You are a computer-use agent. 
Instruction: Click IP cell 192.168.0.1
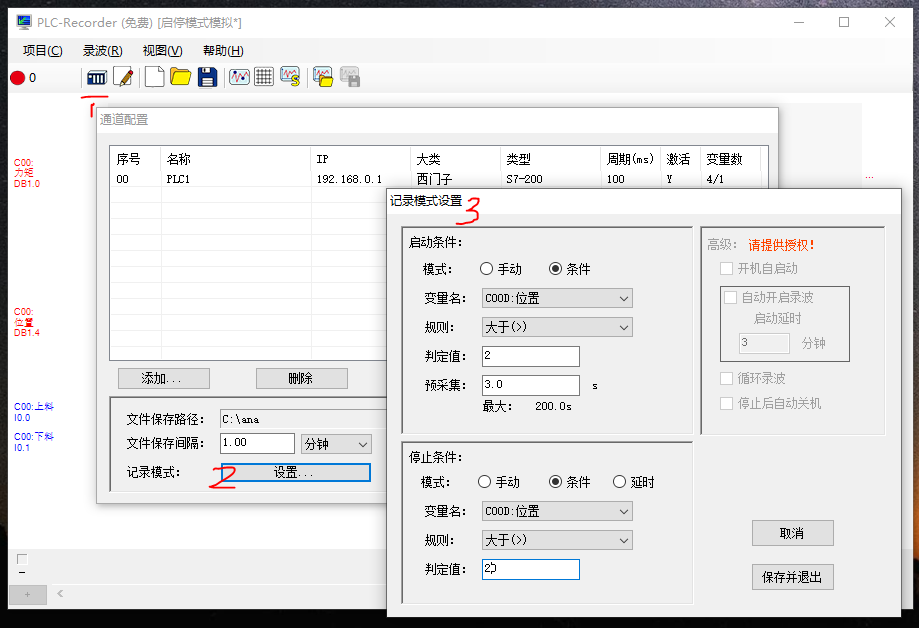coord(349,179)
